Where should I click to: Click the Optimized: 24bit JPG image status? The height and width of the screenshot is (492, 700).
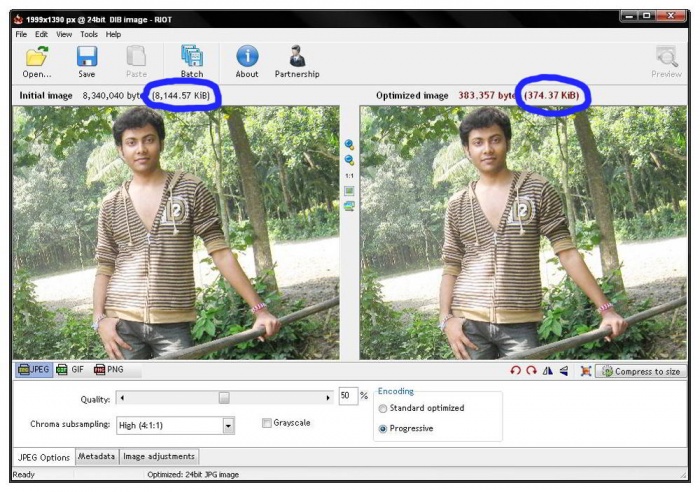193,475
